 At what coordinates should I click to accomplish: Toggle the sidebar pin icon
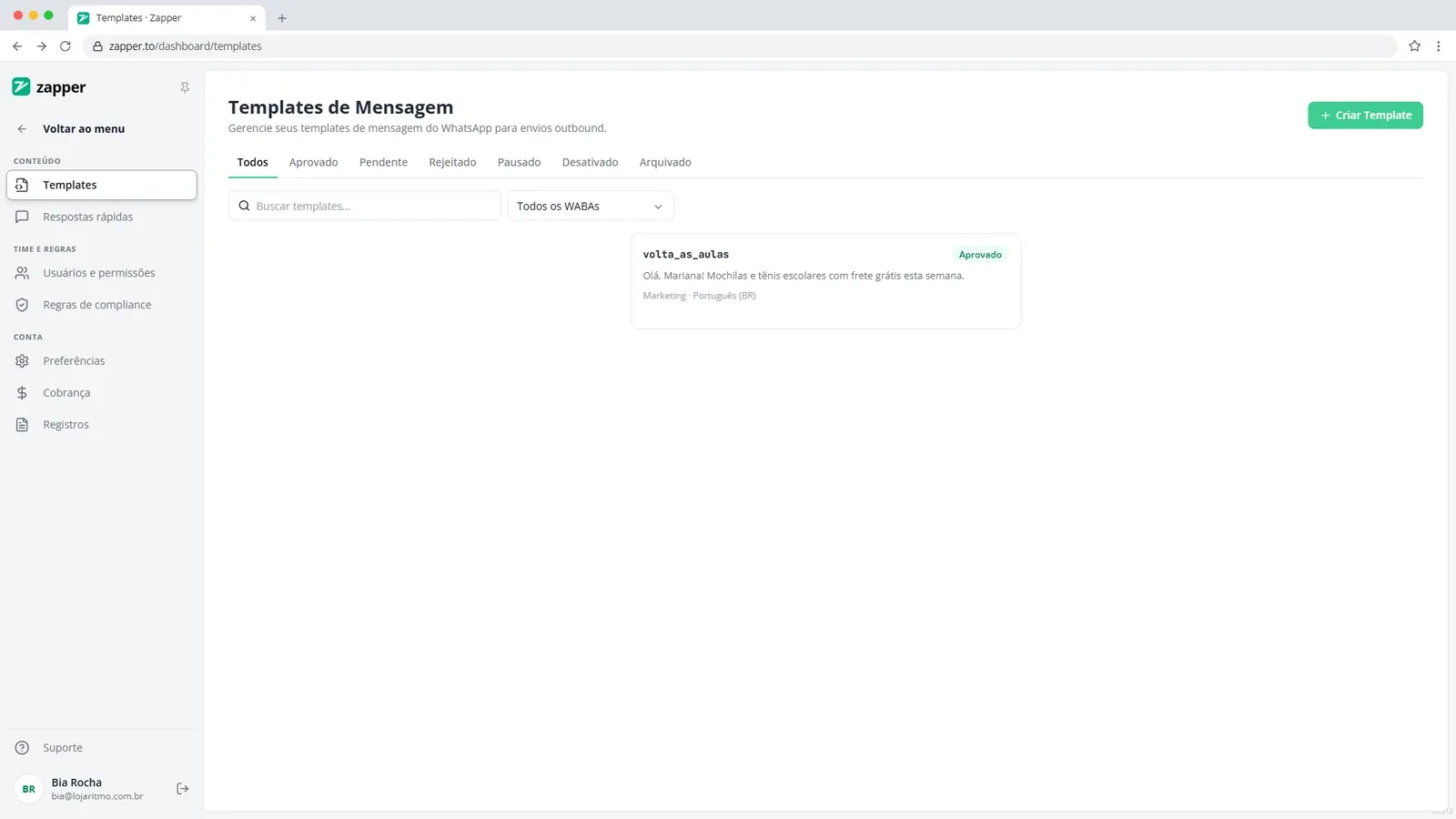click(185, 87)
